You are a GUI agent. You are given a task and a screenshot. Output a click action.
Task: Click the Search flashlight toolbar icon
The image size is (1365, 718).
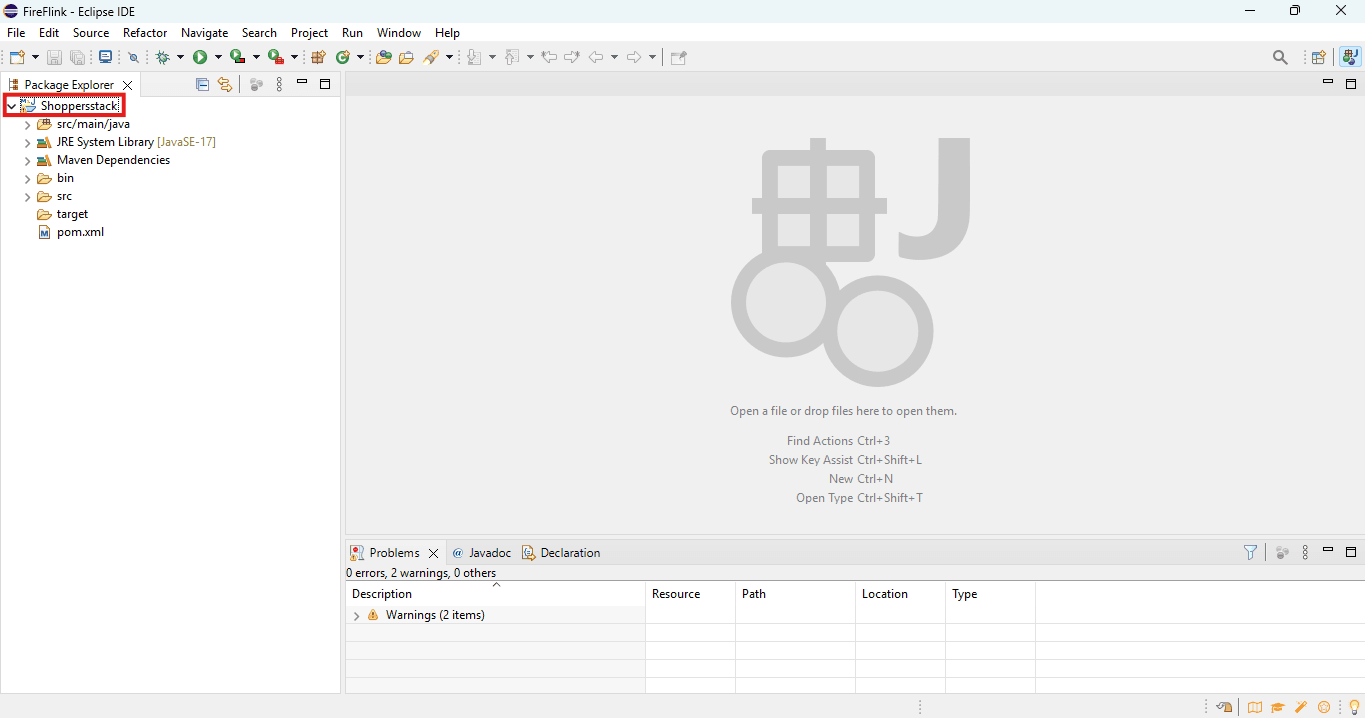[431, 57]
